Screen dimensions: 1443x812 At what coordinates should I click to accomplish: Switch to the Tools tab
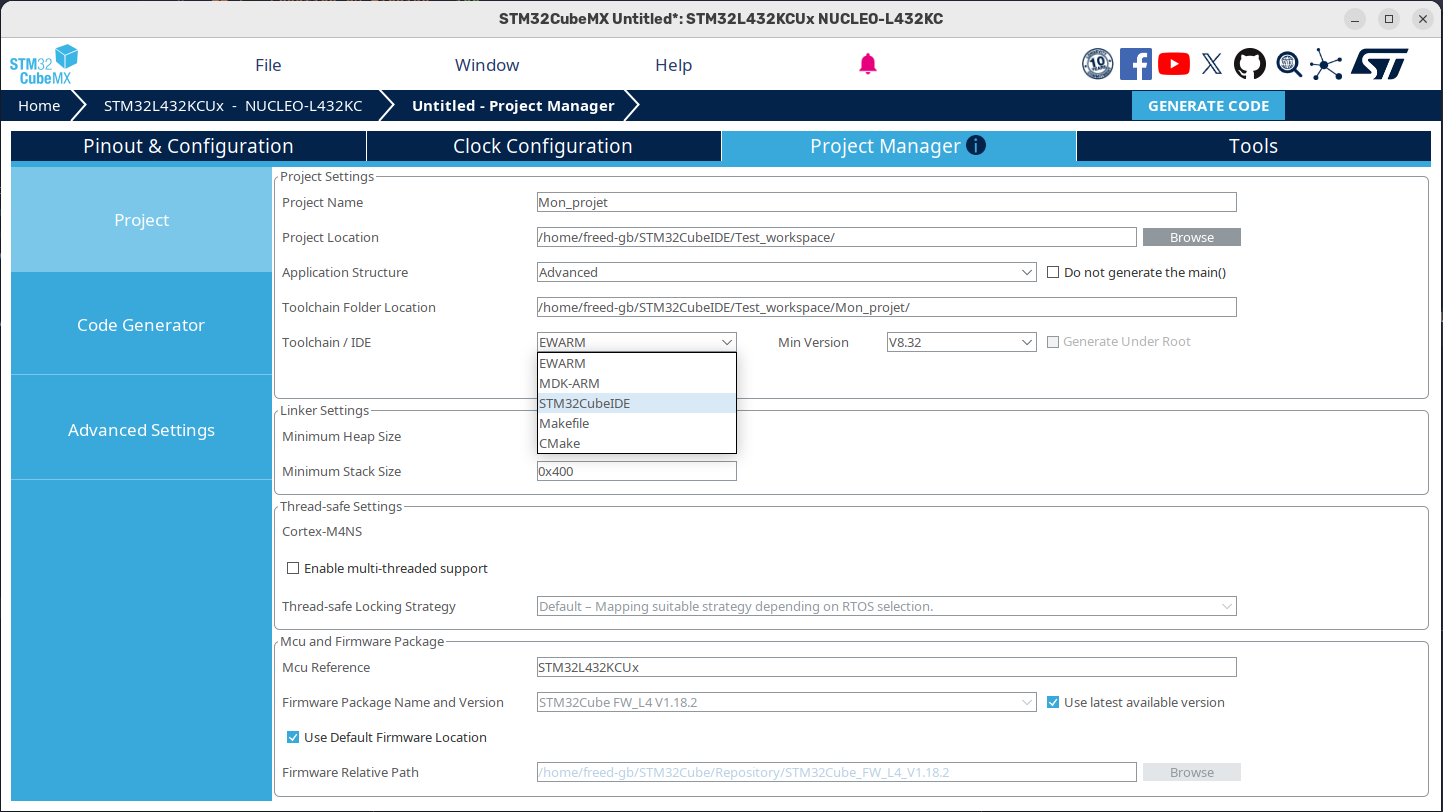click(x=1253, y=146)
